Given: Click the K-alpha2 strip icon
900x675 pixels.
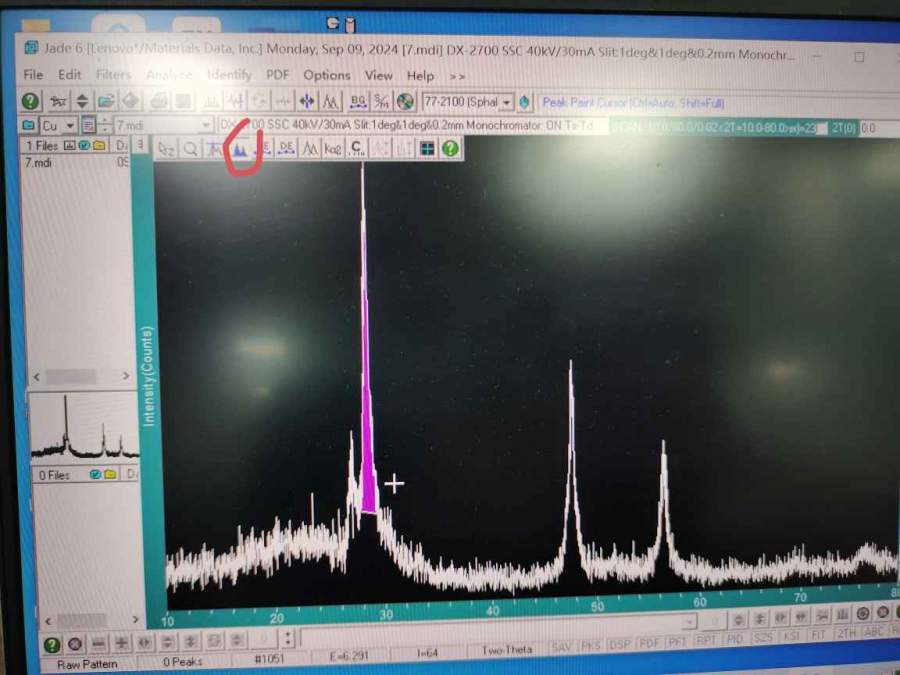Looking at the screenshot, I should click(x=333, y=148).
